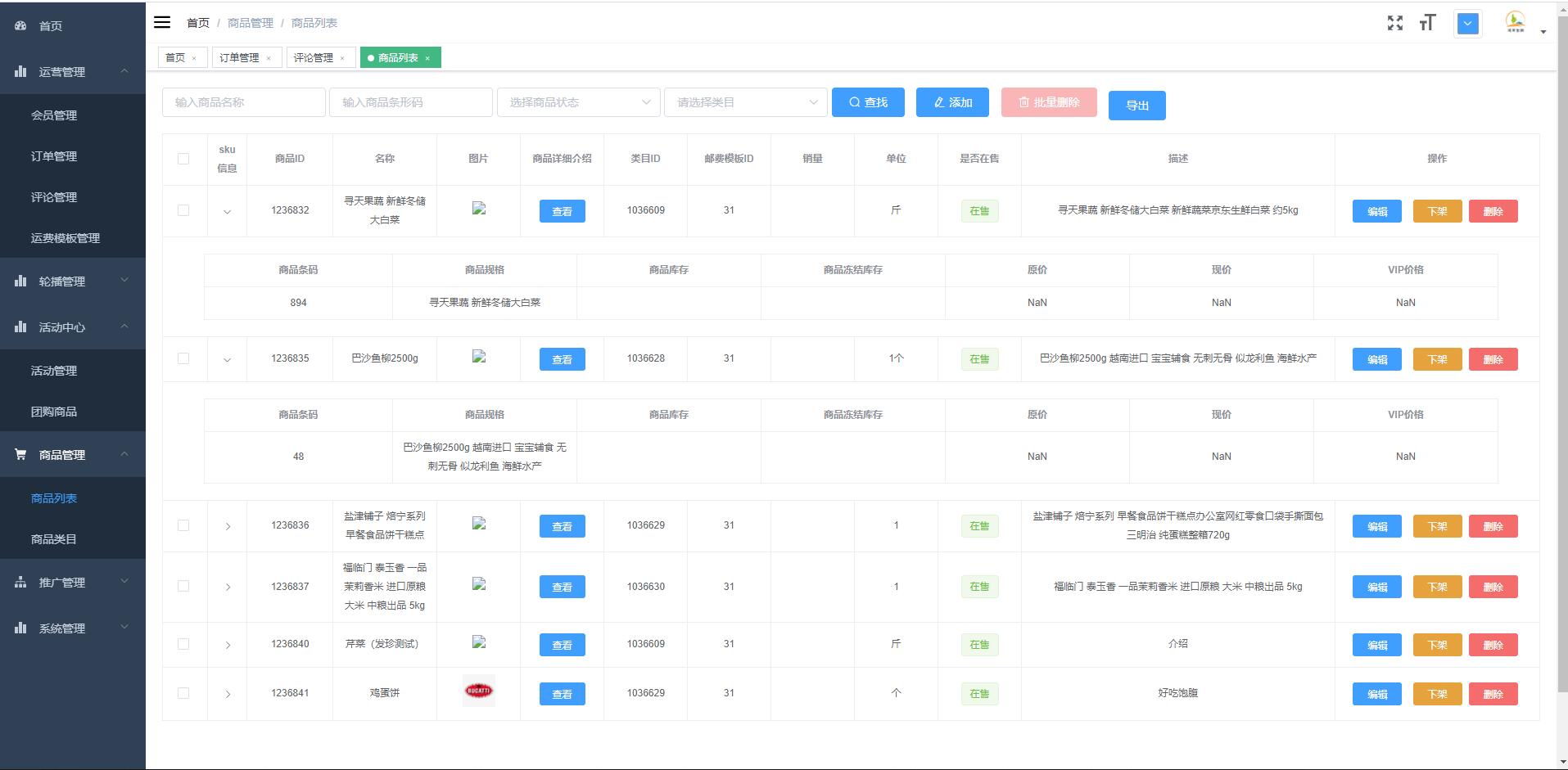Click the 首页 breadcrumb link

click(198, 23)
